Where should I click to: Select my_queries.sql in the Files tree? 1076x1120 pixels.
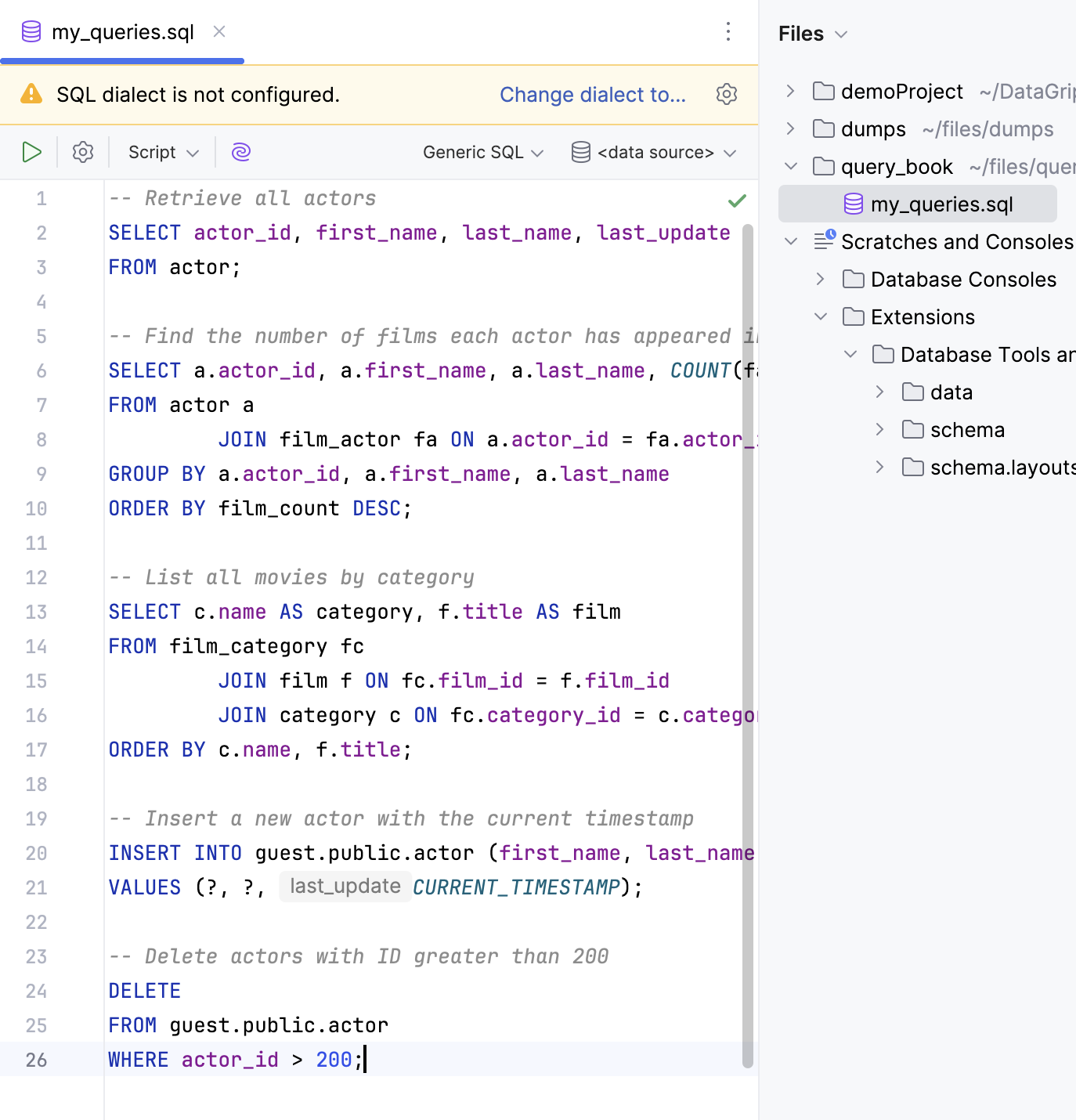[918, 204]
